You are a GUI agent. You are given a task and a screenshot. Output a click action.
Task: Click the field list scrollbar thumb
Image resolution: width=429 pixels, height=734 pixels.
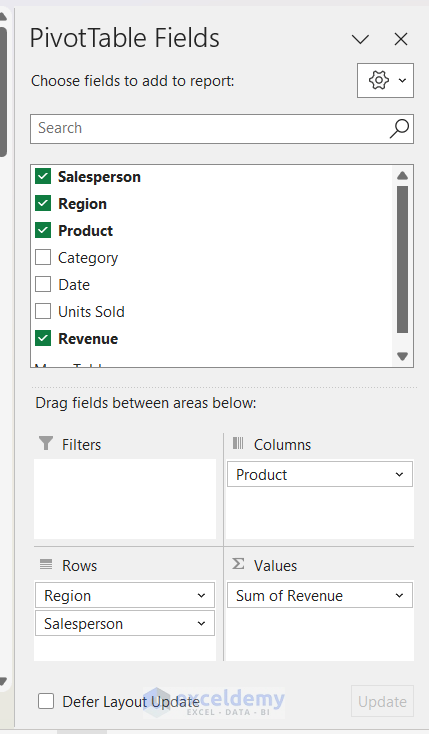coord(402,260)
